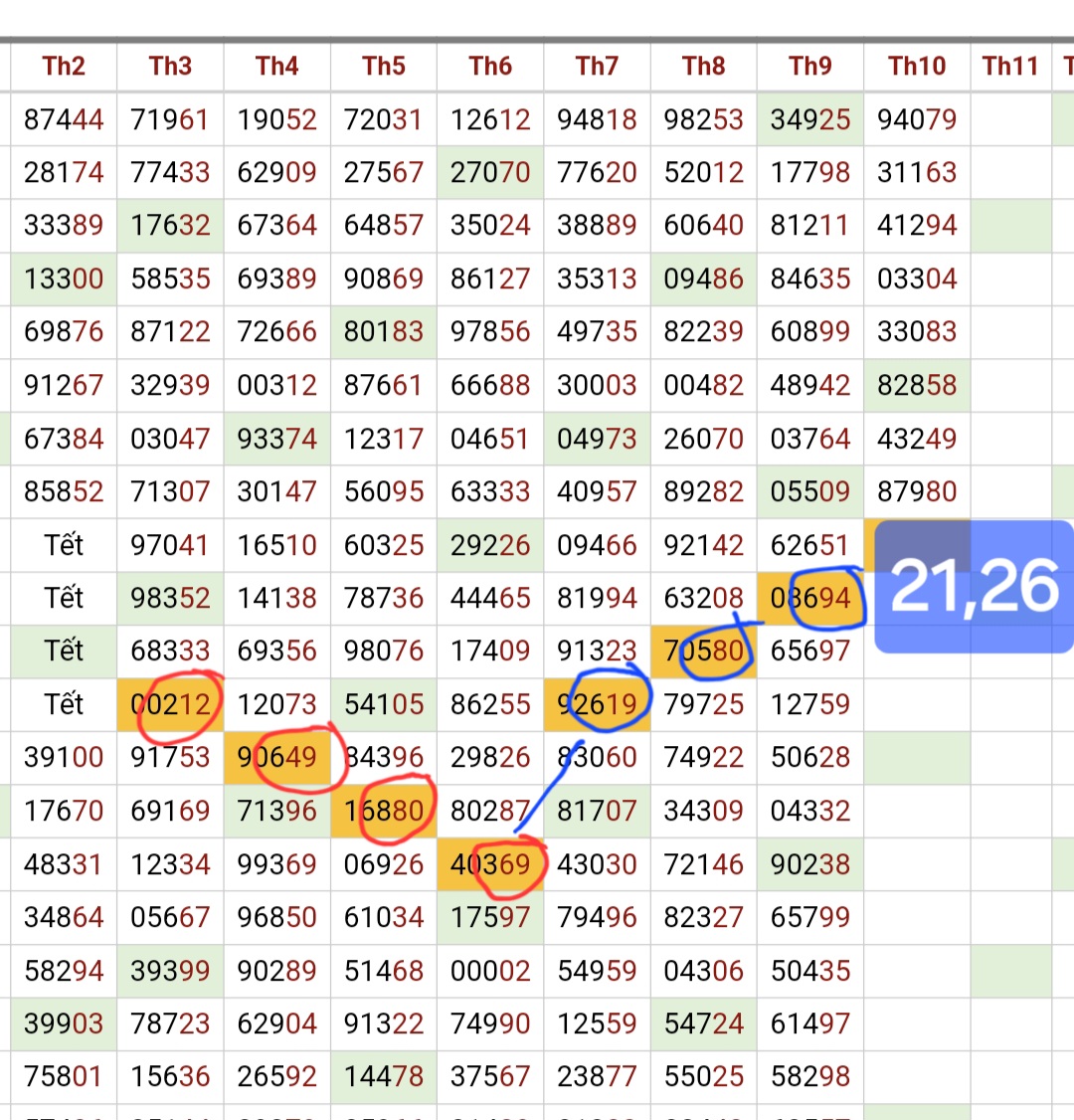Click the orange cell 70580
This screenshot has width=1074, height=1120.
pyautogui.click(x=704, y=652)
